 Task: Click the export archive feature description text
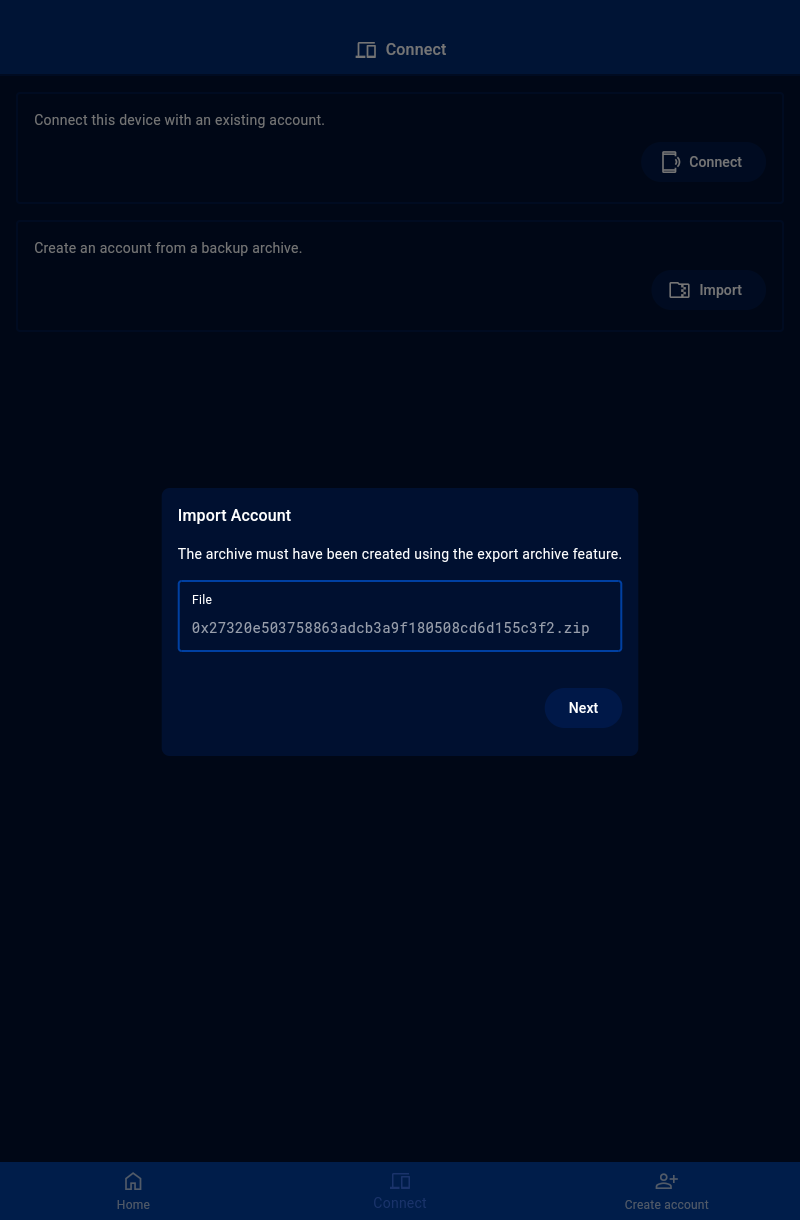(x=400, y=554)
